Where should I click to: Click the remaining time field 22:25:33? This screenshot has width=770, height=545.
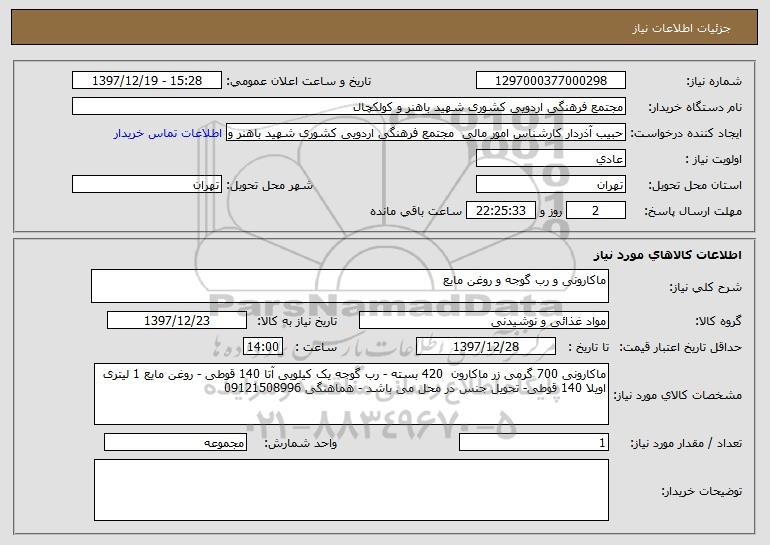pyautogui.click(x=500, y=211)
